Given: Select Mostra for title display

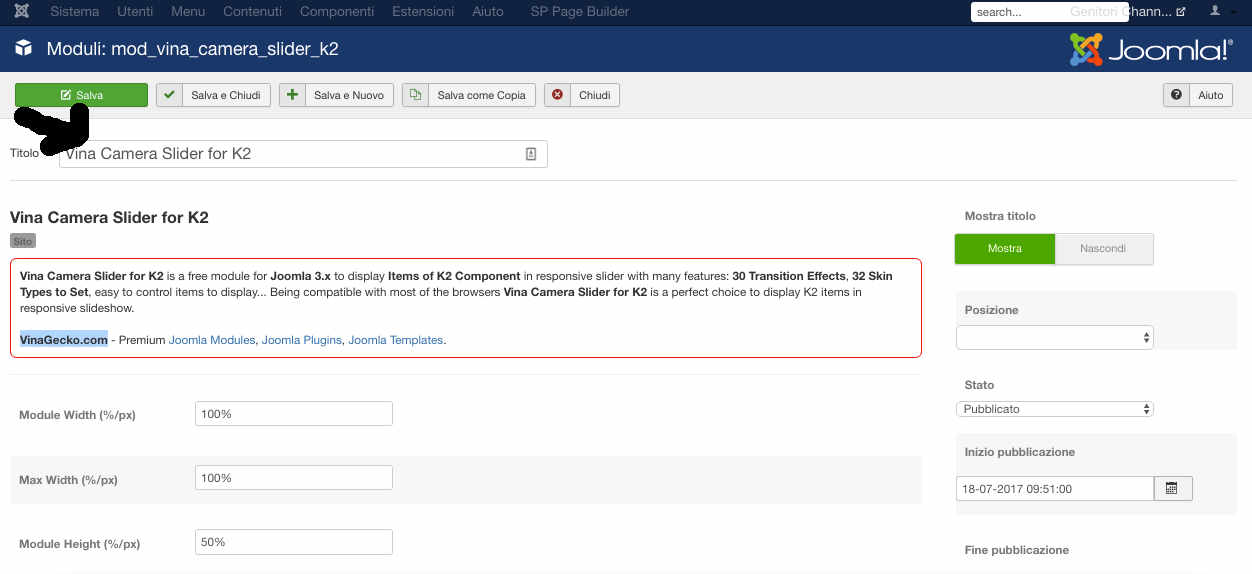Looking at the screenshot, I should 1004,249.
